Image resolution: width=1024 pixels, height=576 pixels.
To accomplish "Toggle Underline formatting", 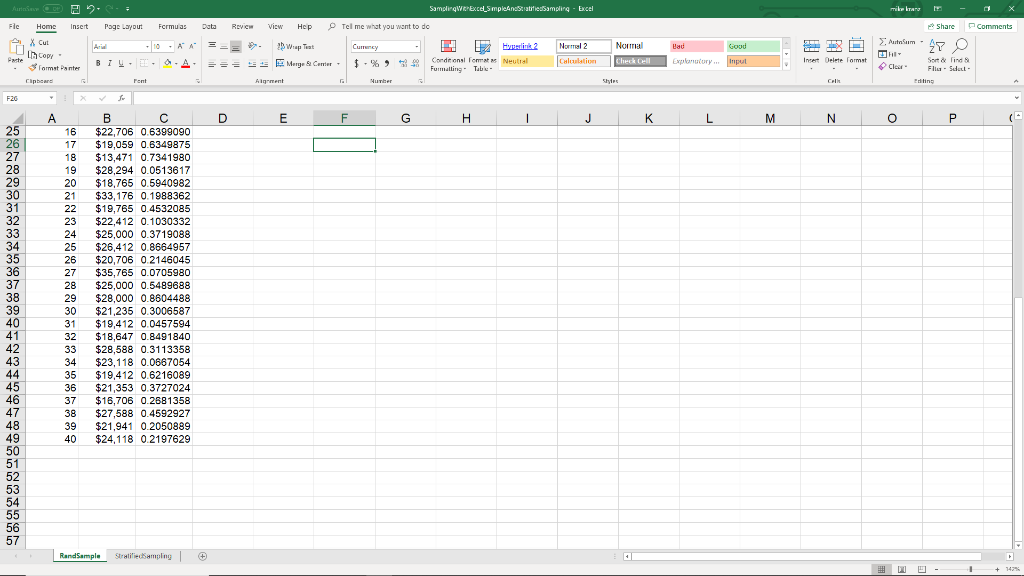I will 121,63.
